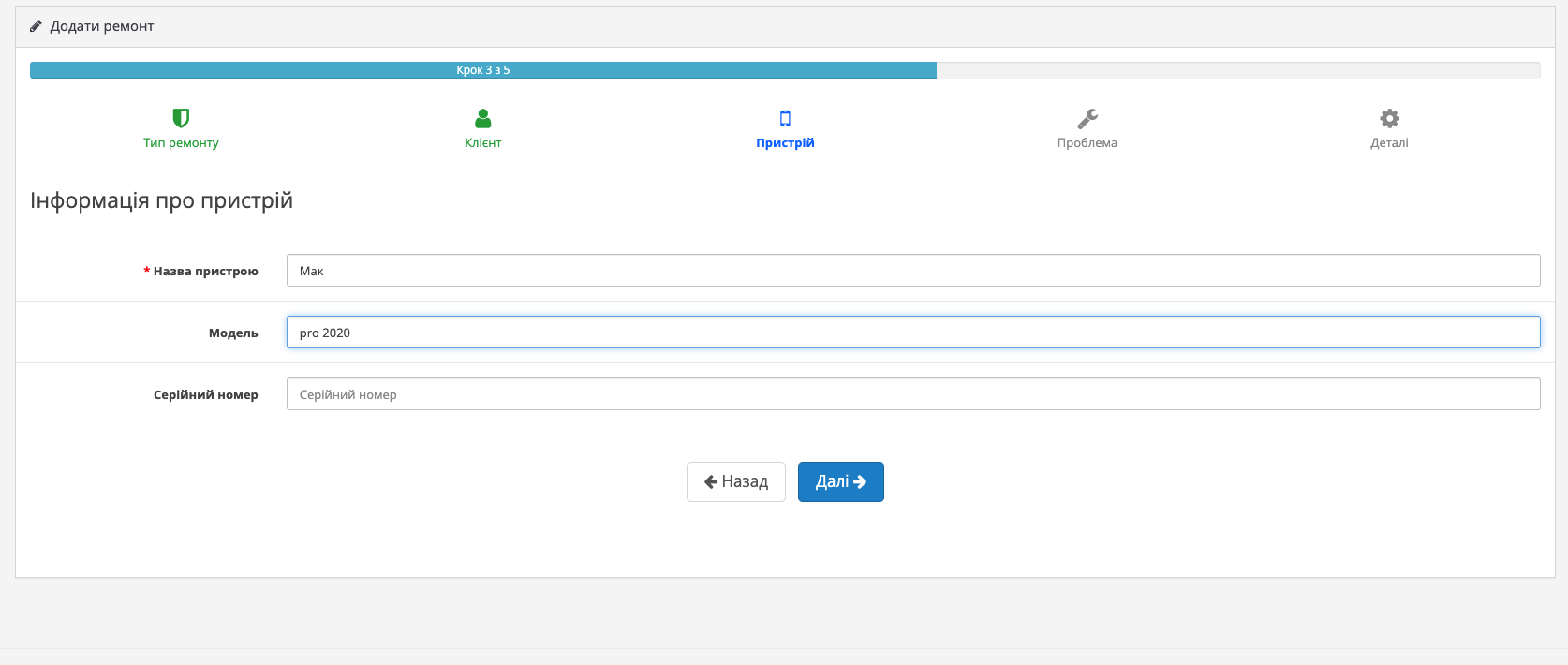The image size is (1568, 665).
Task: Click the Назад button
Action: [736, 481]
